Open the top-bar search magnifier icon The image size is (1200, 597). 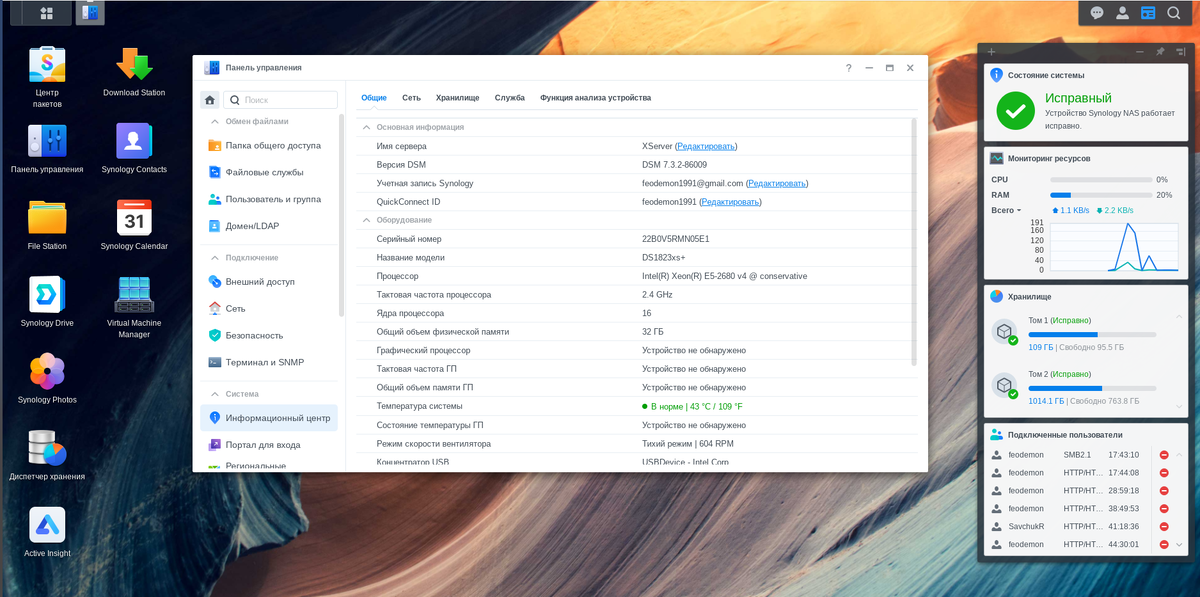pos(1173,13)
